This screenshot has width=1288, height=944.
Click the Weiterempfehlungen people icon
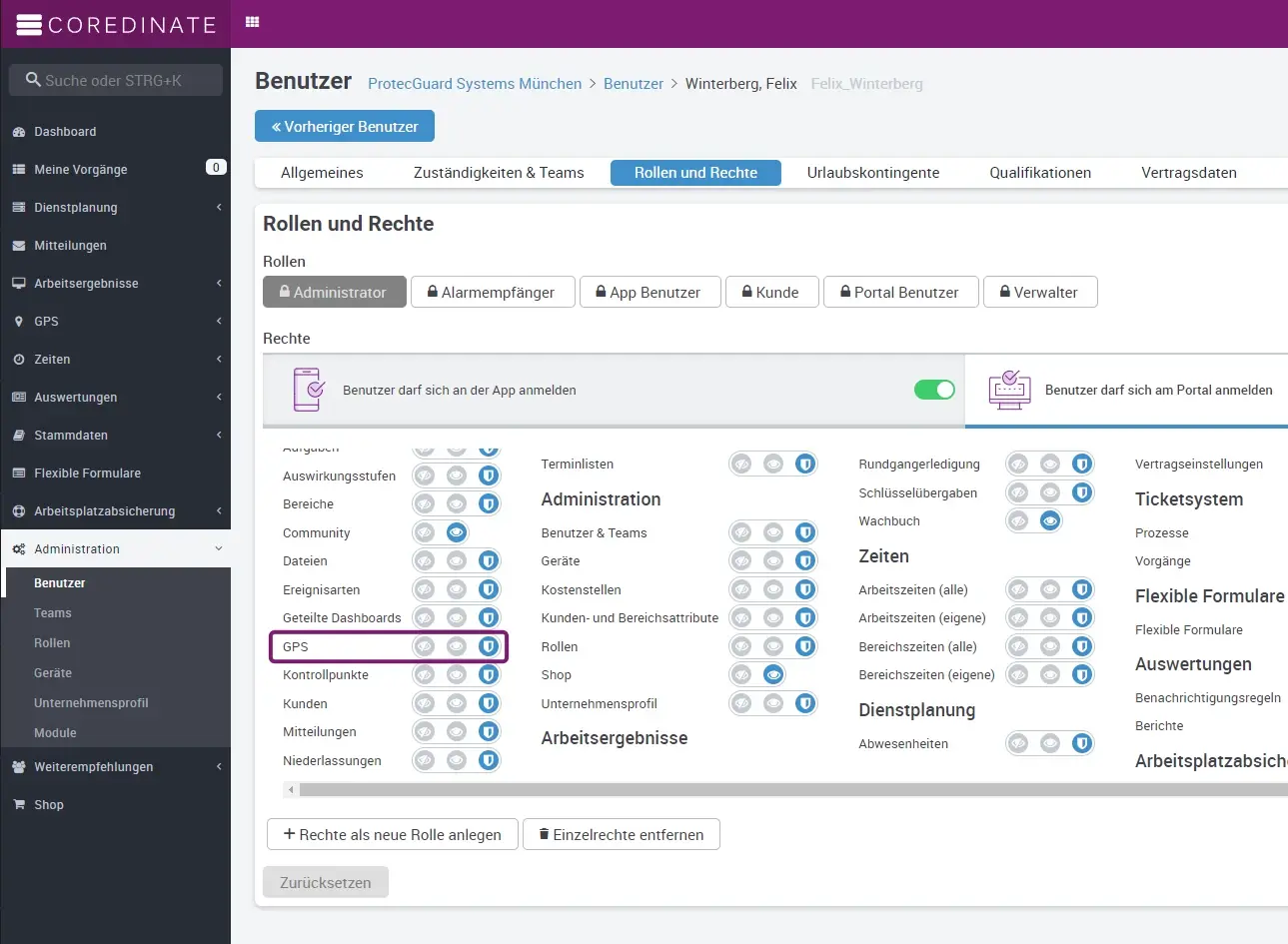19,767
